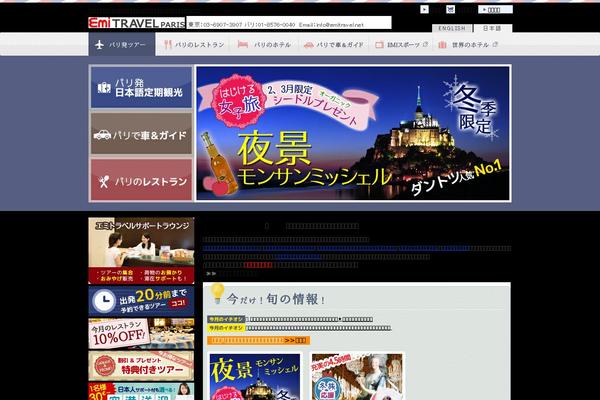600x400 pixels.
Task: Click red ココ! label on 20分前 banner
Action: point(178,304)
